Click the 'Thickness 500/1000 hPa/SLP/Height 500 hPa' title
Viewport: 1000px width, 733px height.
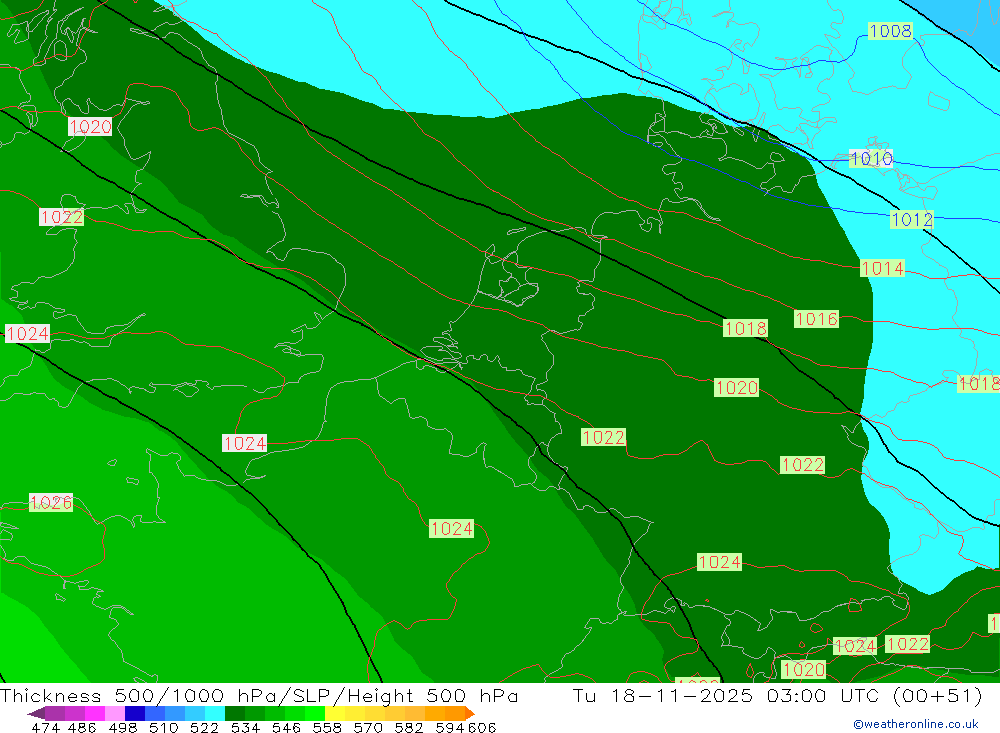pos(259,695)
